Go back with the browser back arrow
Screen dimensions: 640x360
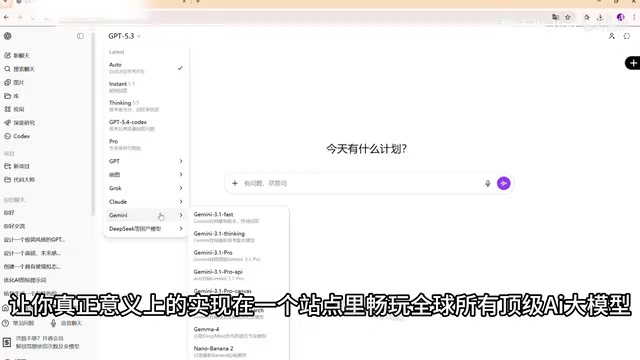point(6,17)
